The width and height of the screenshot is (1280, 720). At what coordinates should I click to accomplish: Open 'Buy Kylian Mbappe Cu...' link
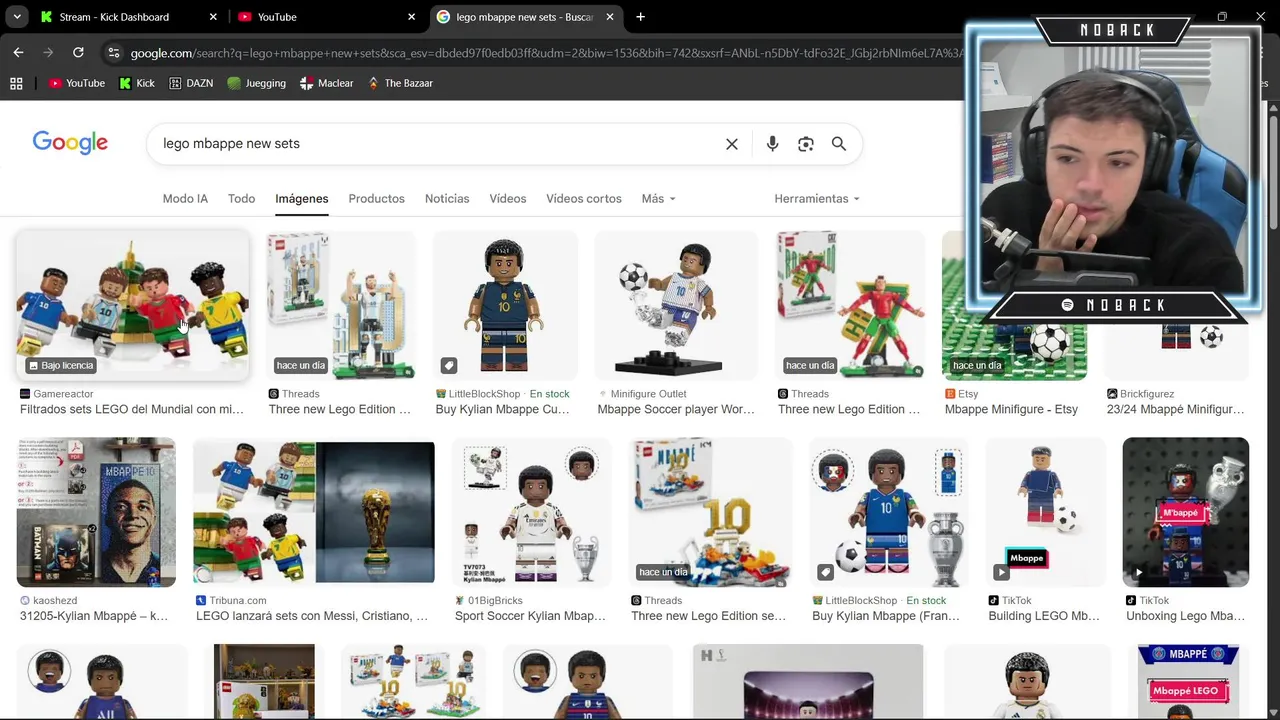503,409
